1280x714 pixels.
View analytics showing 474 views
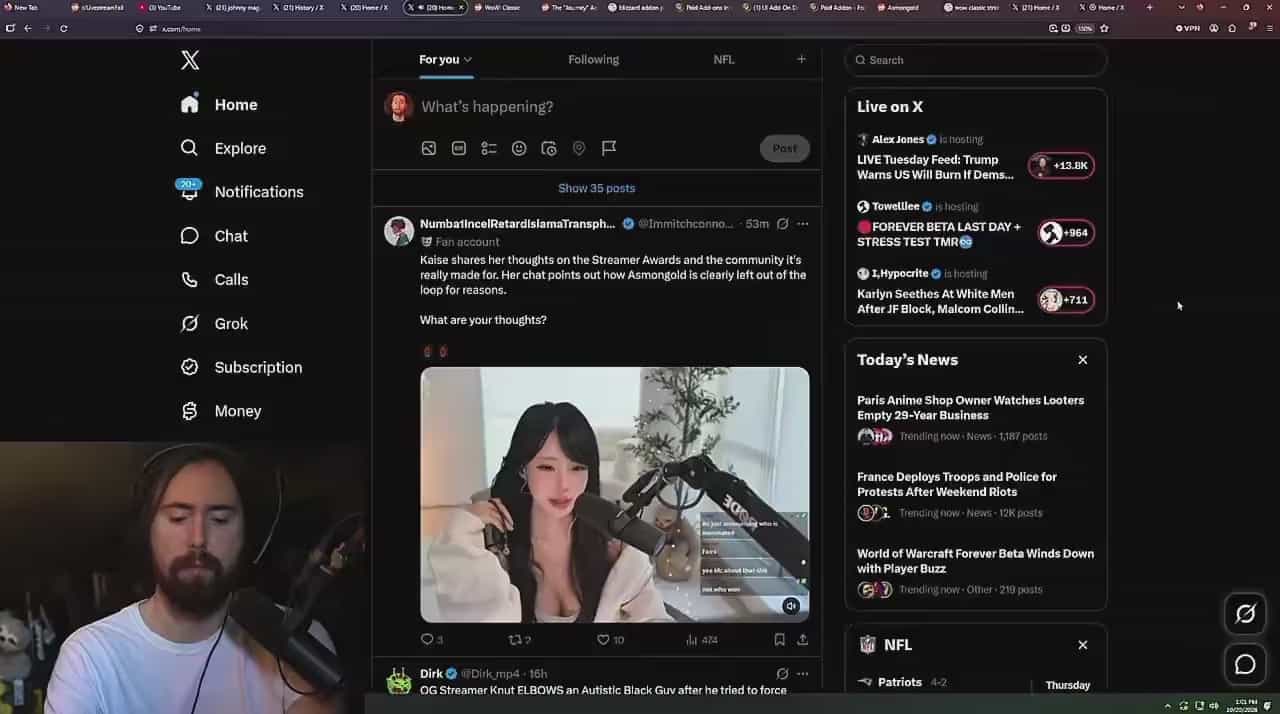702,639
